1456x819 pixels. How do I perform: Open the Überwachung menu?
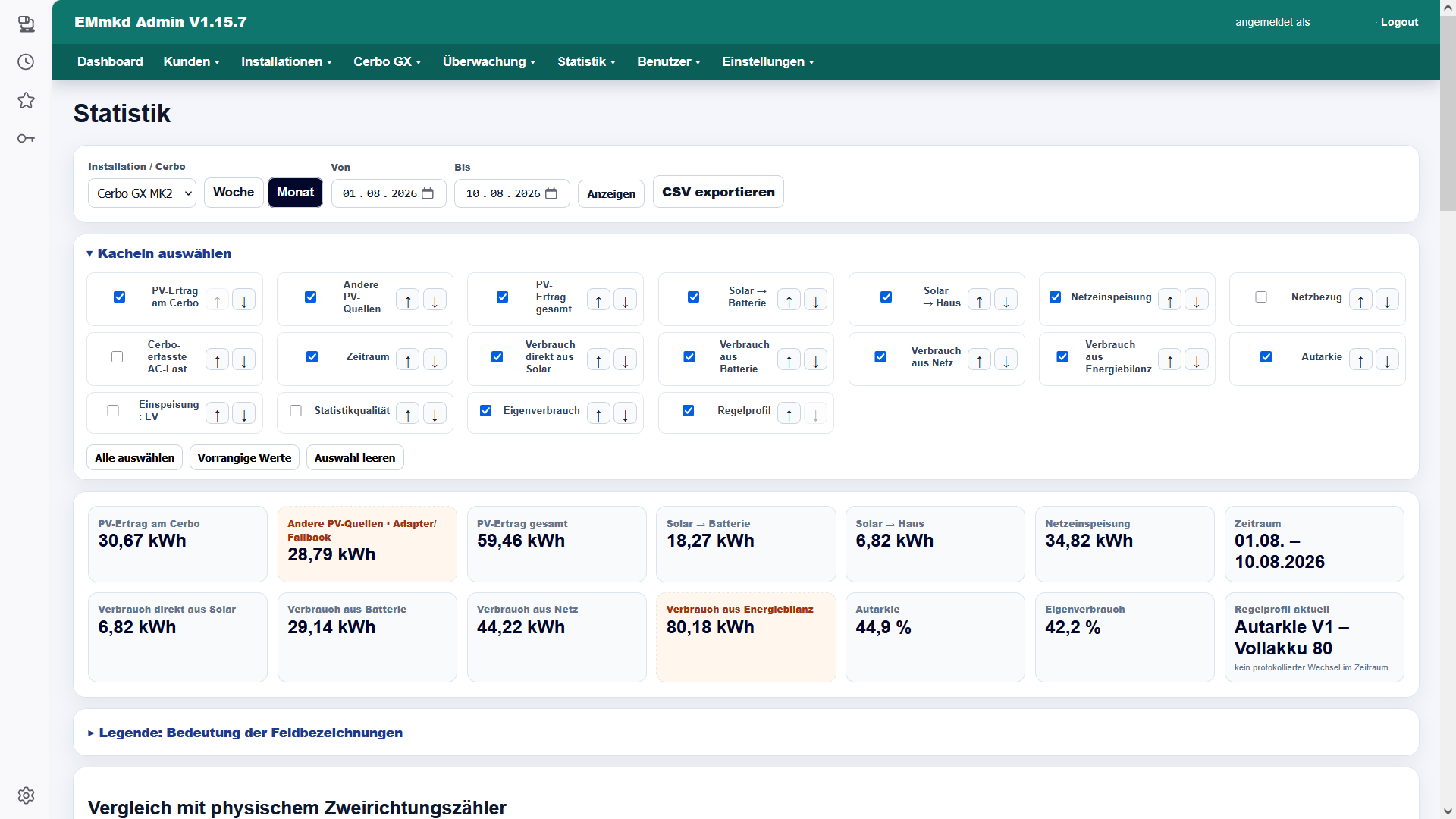(x=489, y=61)
